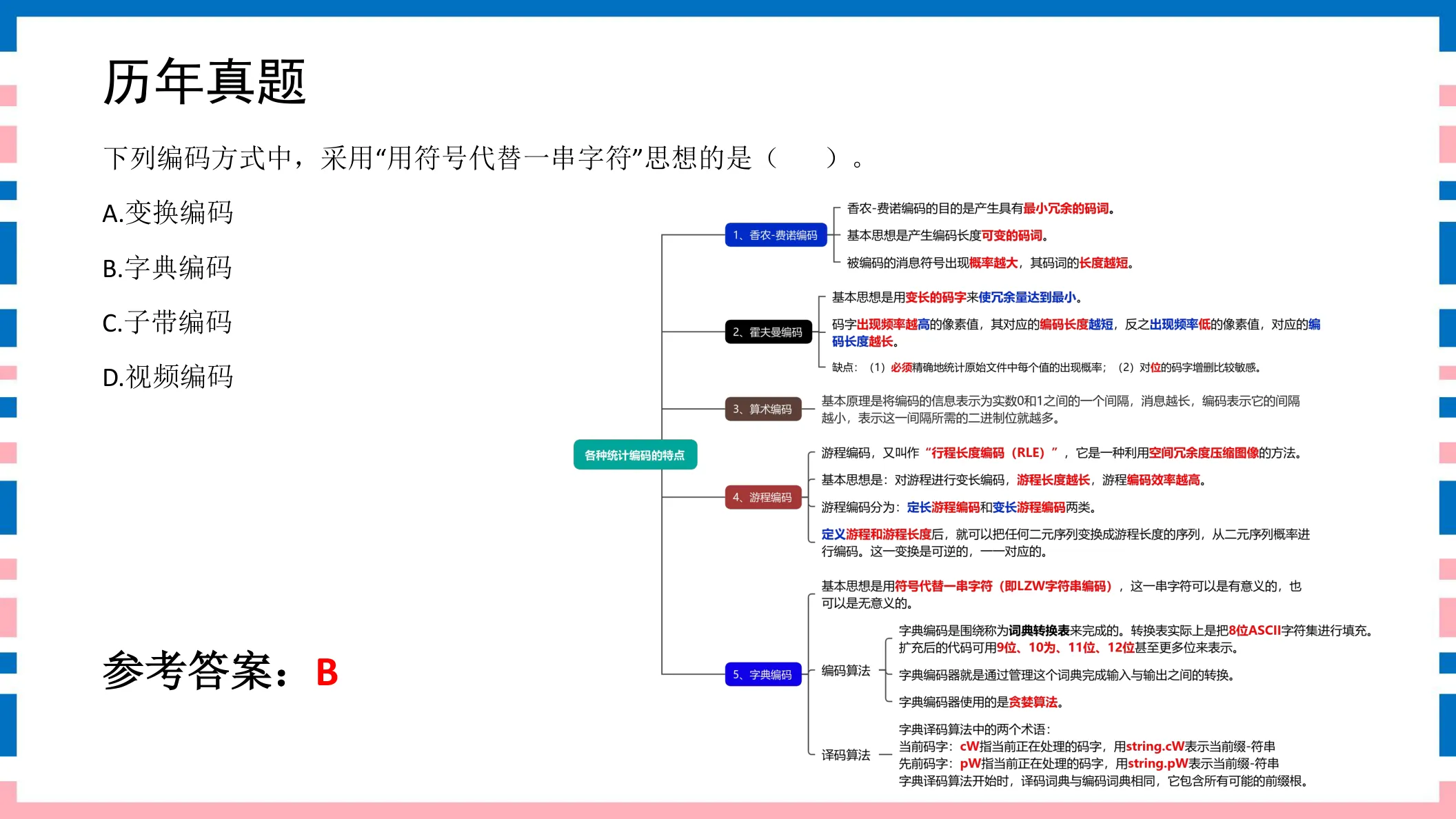Select the 5、字典编码 node
This screenshot has width=1456, height=819.
tap(763, 675)
